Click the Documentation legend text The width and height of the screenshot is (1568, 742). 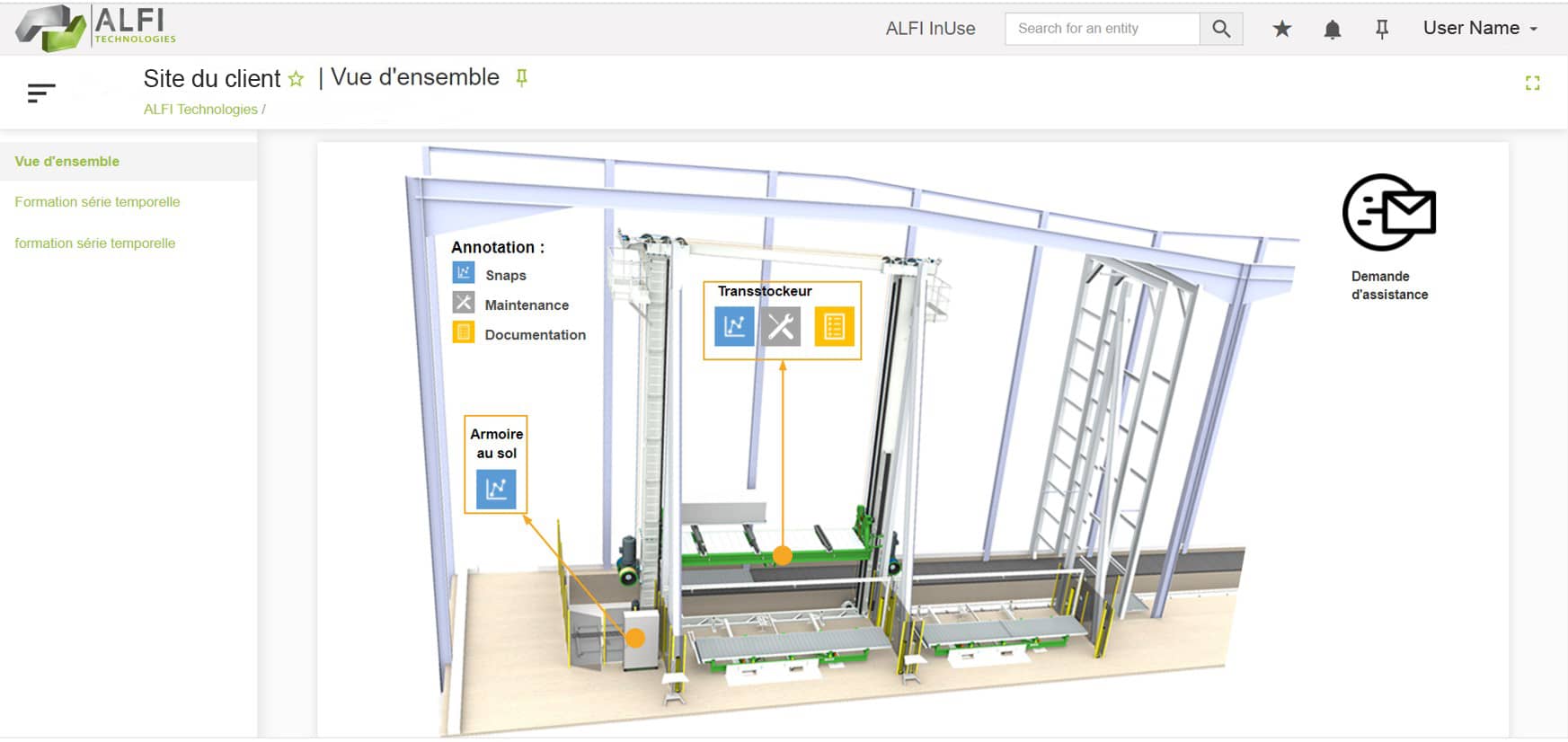click(536, 335)
